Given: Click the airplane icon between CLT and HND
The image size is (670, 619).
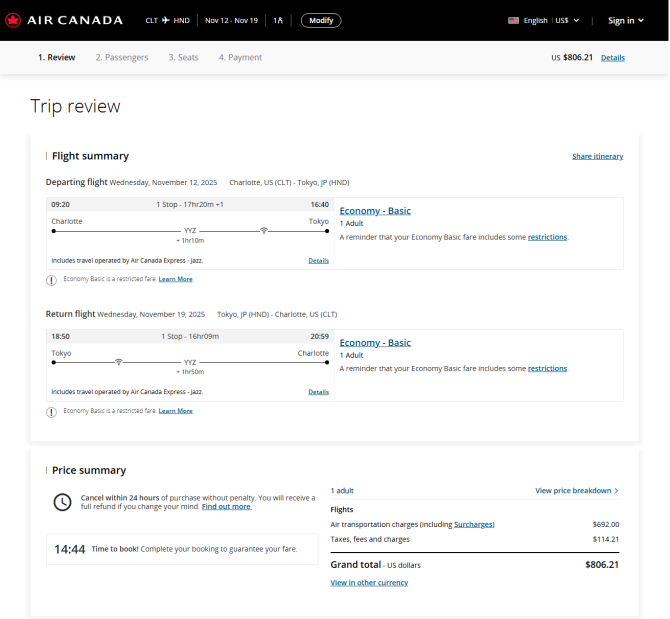Looking at the screenshot, I should pos(166,20).
